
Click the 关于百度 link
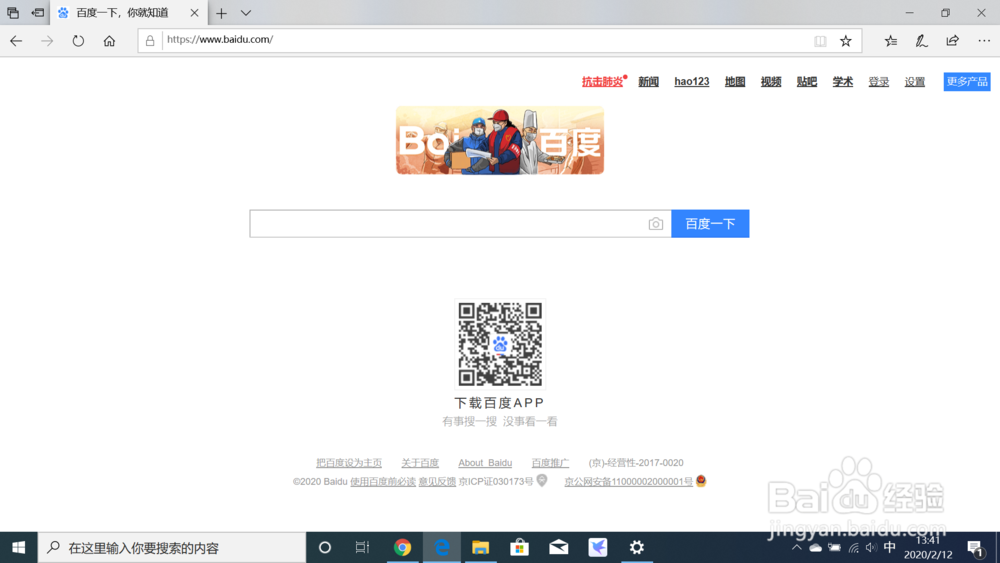[x=420, y=463]
